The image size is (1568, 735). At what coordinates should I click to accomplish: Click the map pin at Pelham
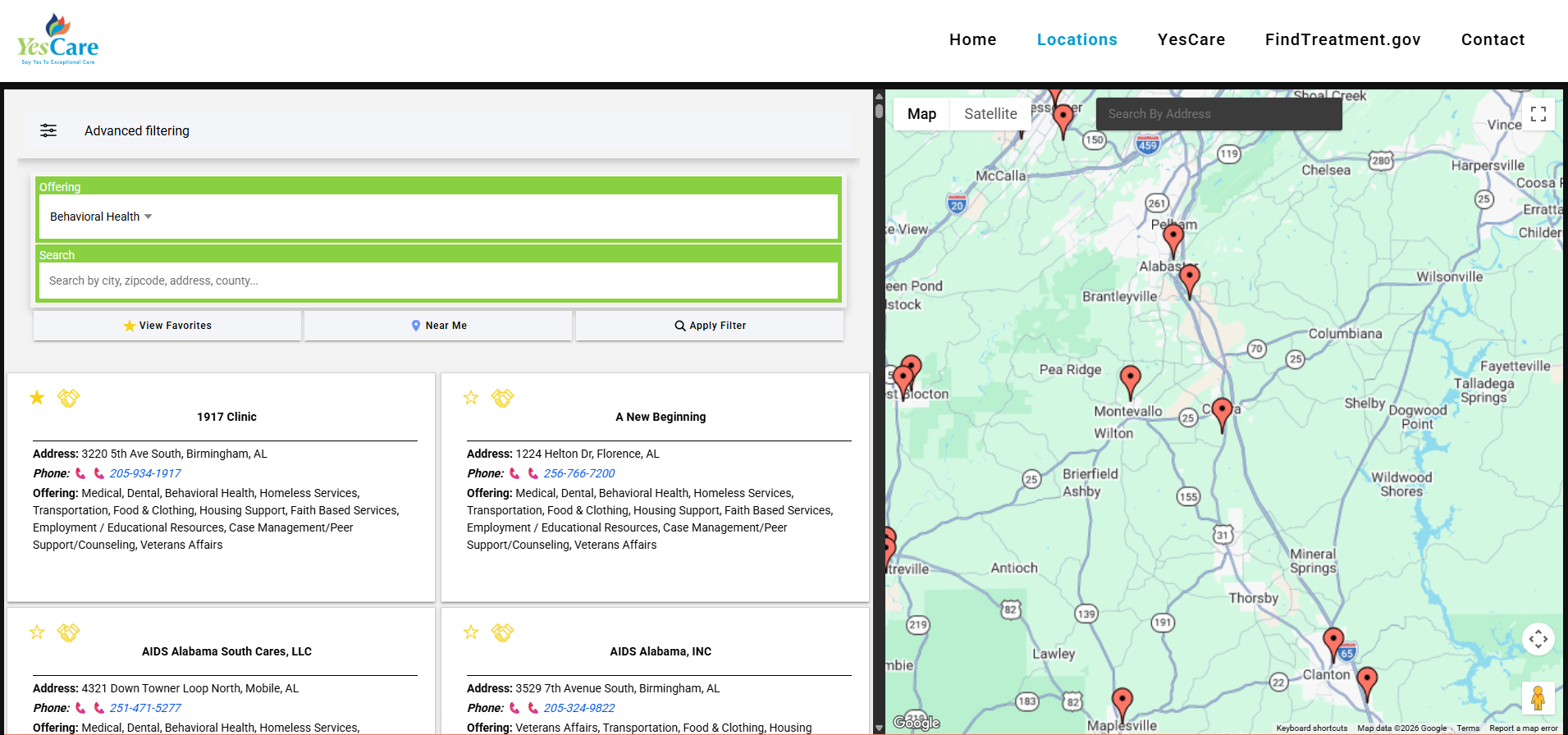[1173, 240]
